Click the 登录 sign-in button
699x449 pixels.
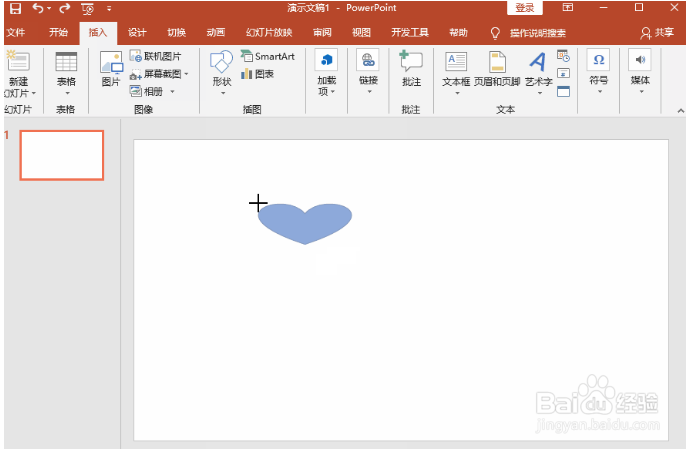click(525, 8)
